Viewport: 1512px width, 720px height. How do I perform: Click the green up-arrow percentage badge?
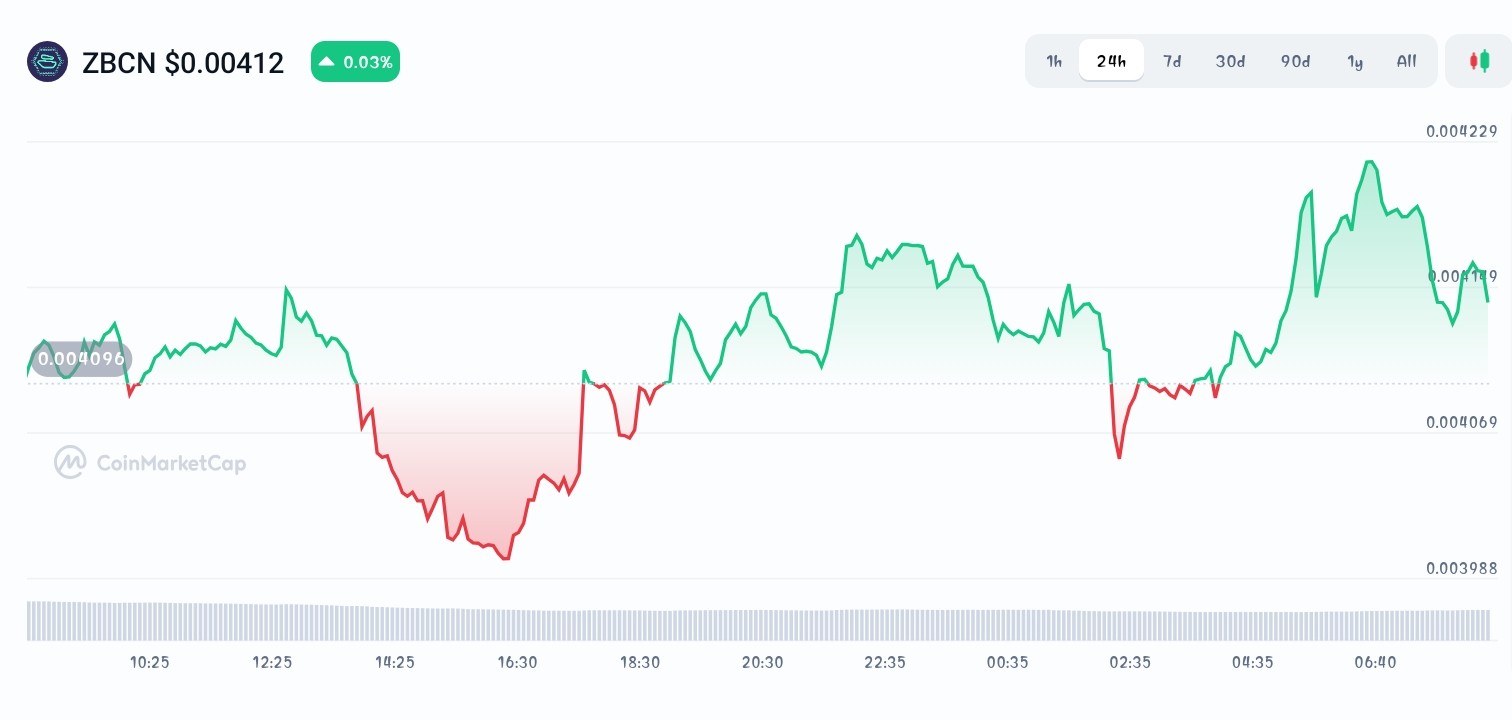(x=355, y=62)
